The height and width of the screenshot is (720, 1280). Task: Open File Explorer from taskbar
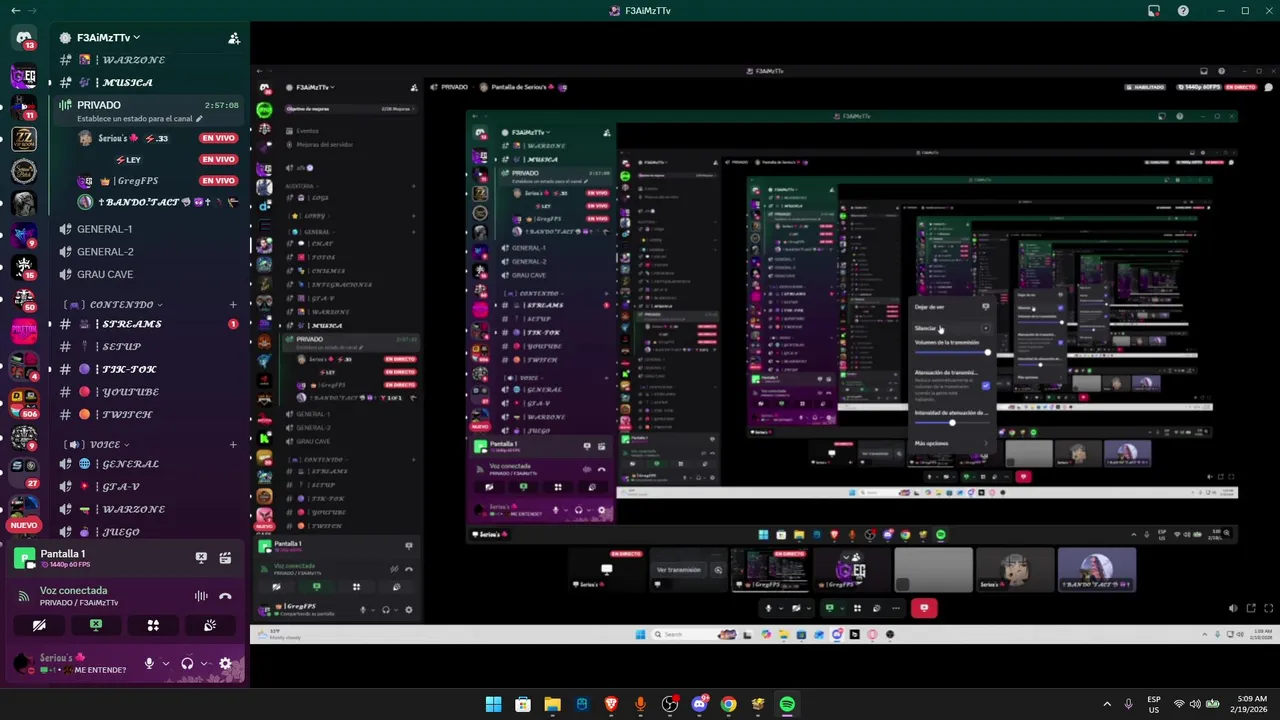552,705
